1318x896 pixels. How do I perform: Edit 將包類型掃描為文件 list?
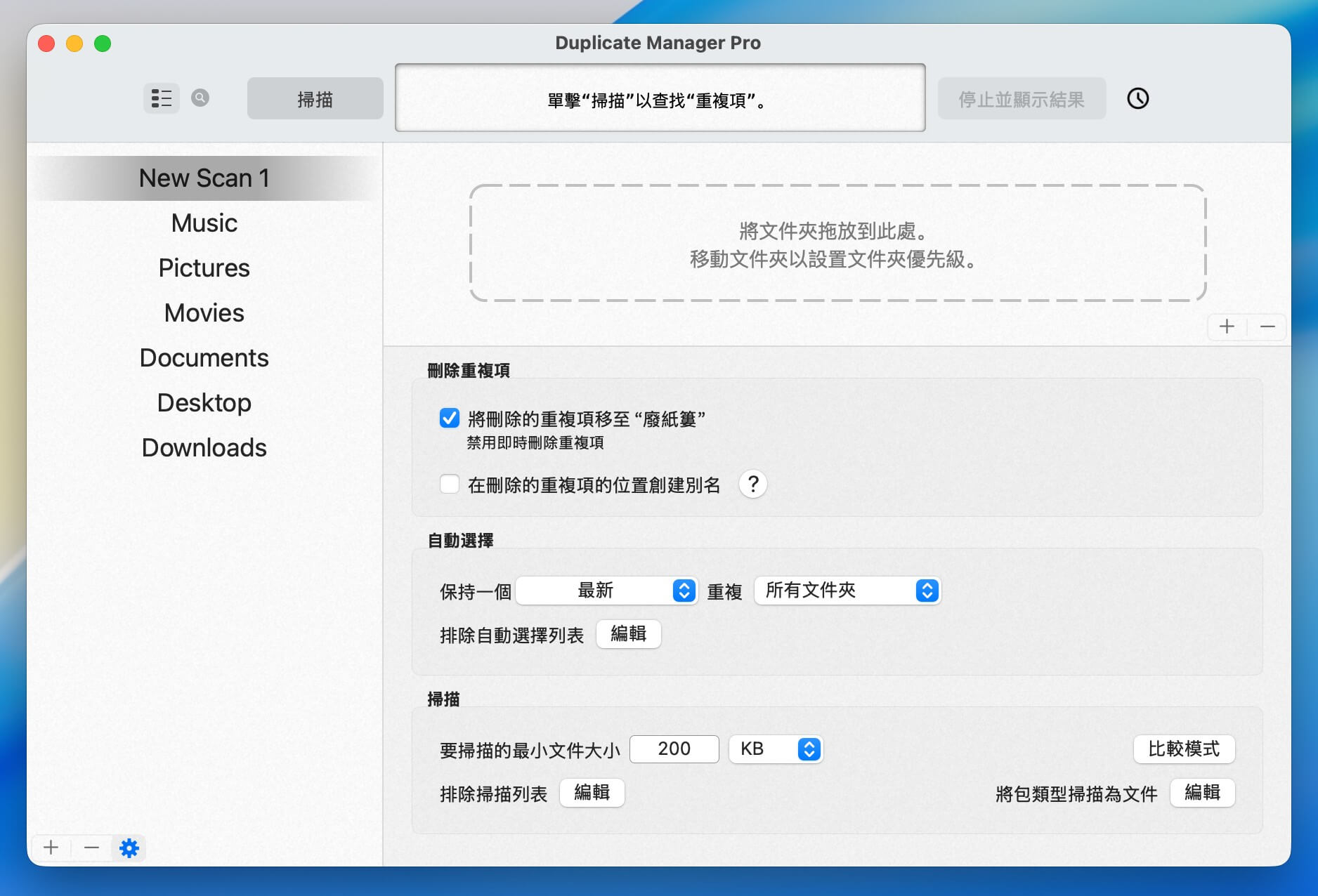pos(1202,793)
